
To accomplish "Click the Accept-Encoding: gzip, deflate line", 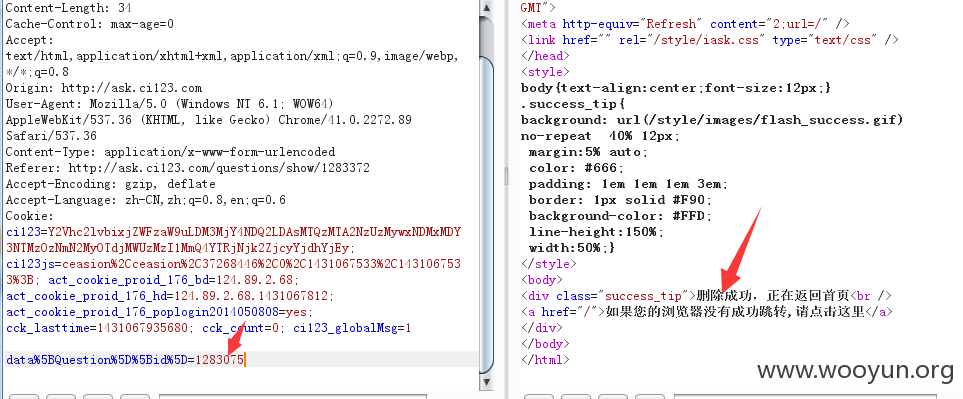I will click(111, 184).
